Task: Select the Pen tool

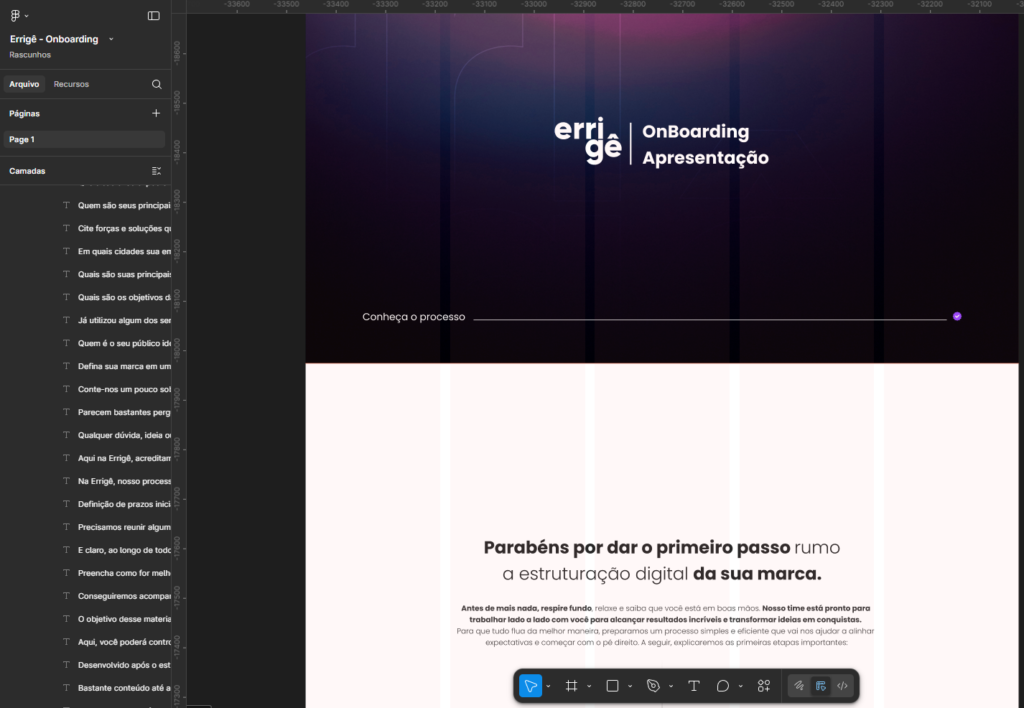Action: 653,686
